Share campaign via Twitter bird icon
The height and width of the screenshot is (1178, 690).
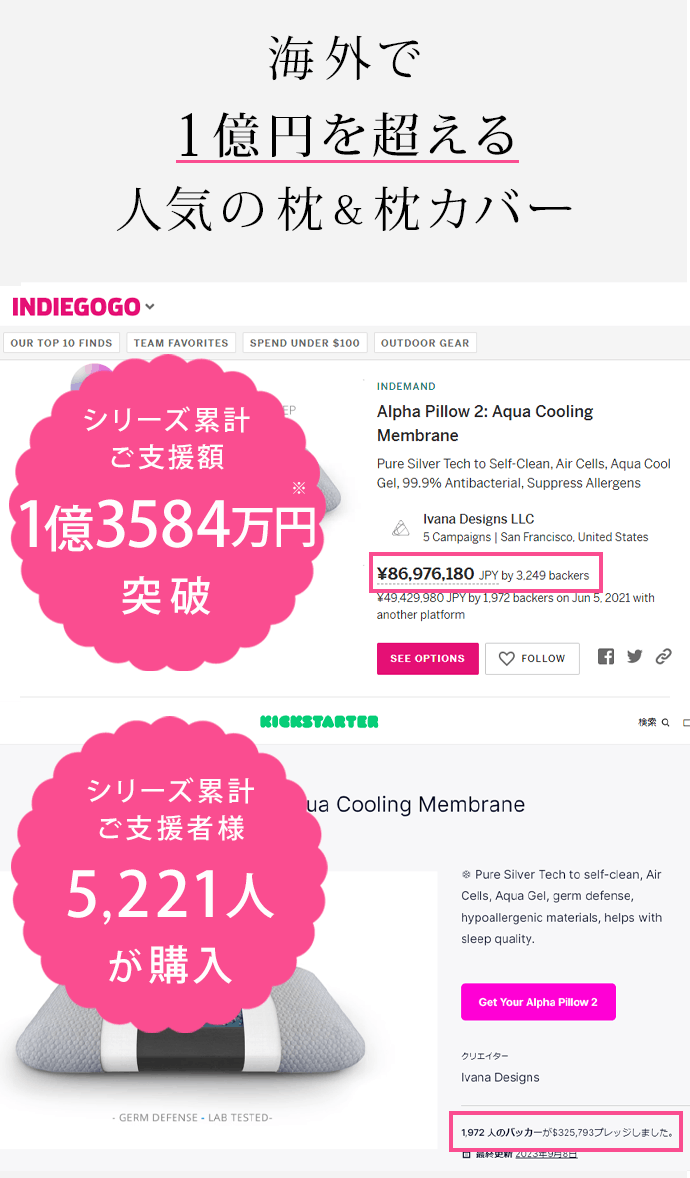coord(634,657)
